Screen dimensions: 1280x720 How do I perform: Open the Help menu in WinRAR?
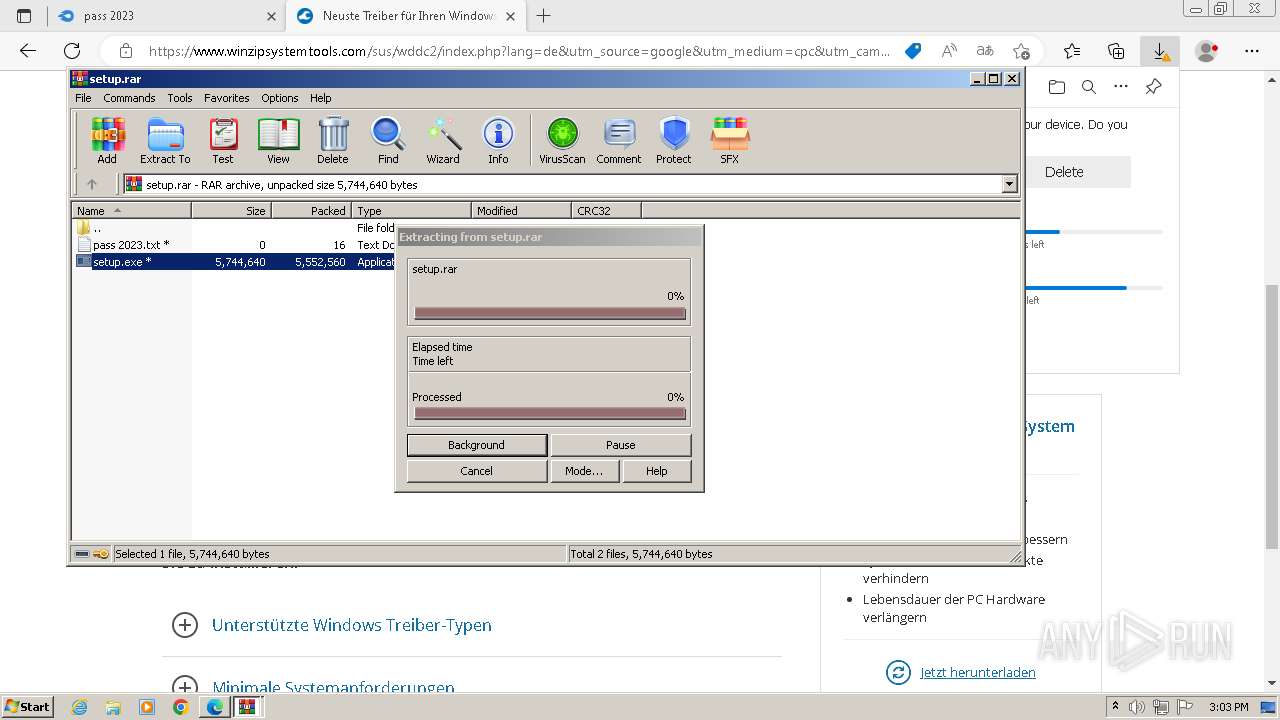pyautogui.click(x=320, y=98)
